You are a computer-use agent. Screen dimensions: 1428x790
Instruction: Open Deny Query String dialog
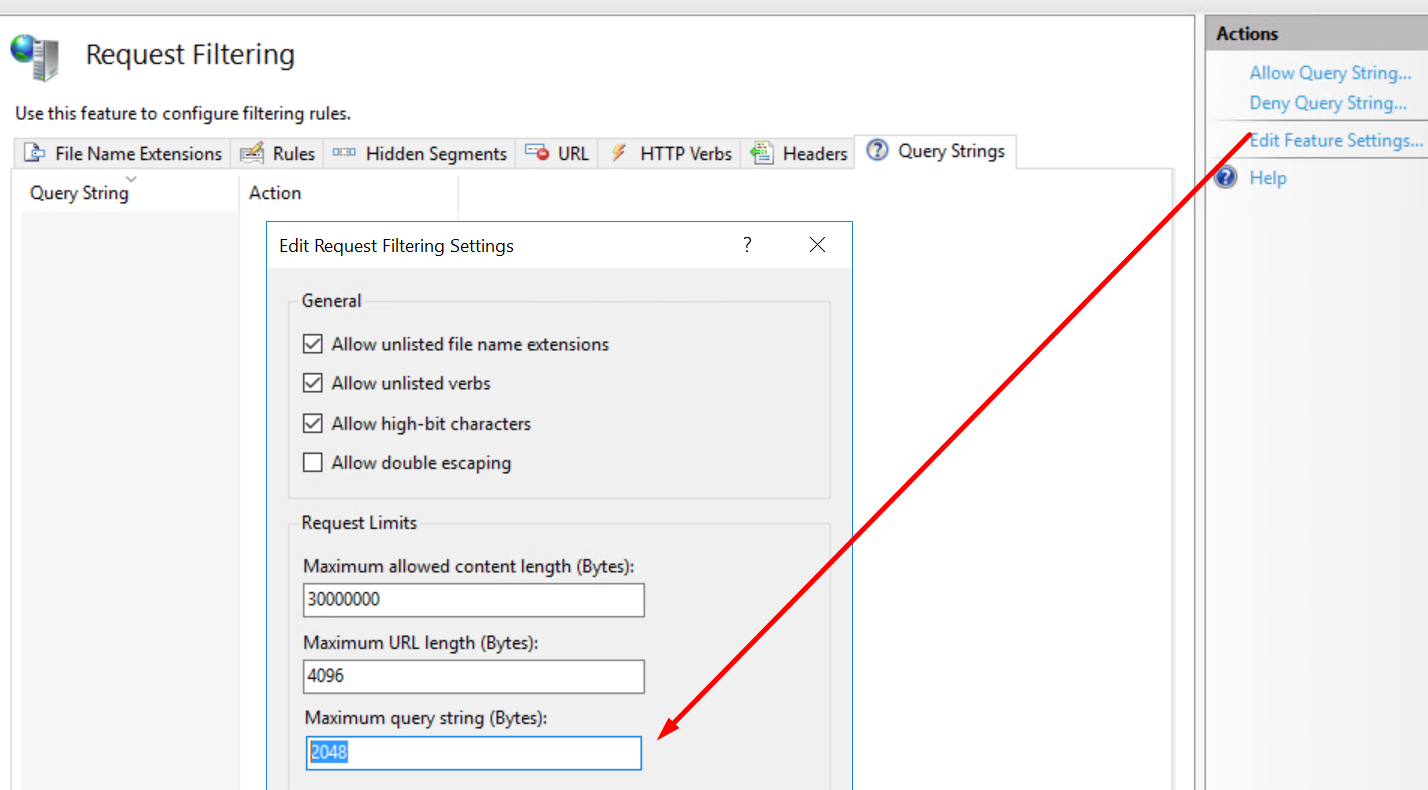click(x=1328, y=103)
